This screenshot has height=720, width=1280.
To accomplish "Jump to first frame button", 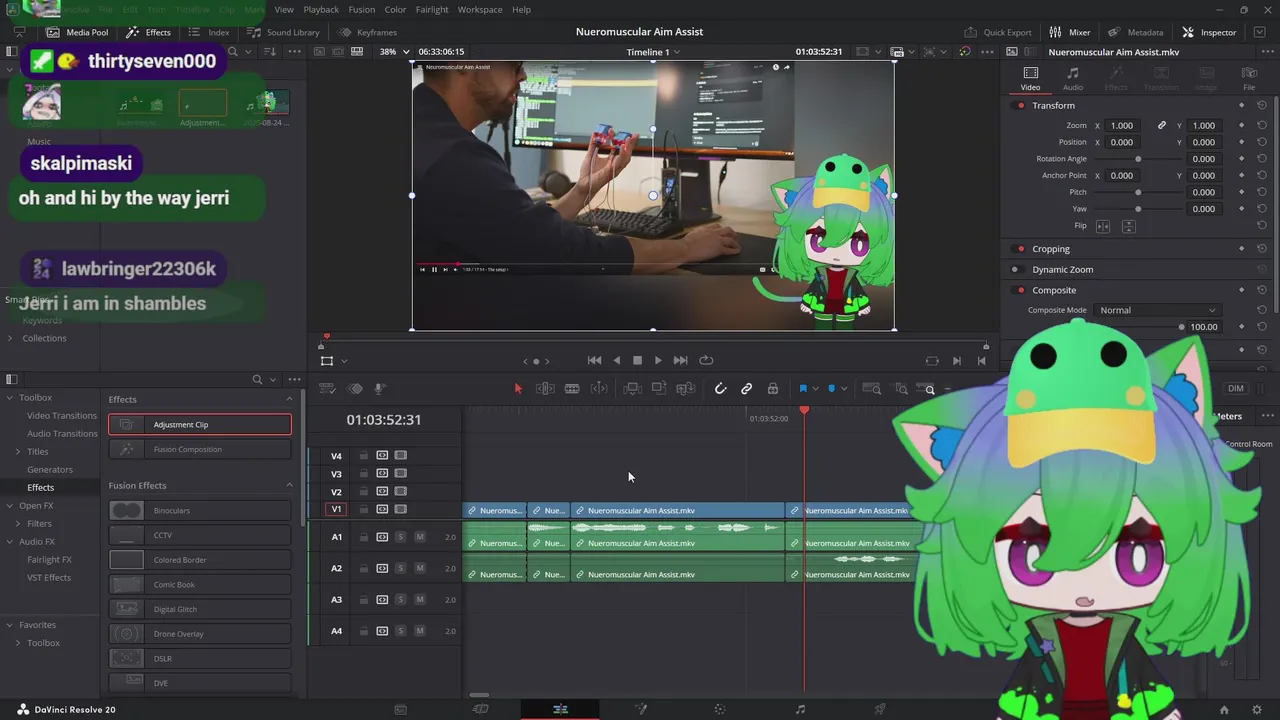I will pyautogui.click(x=594, y=360).
